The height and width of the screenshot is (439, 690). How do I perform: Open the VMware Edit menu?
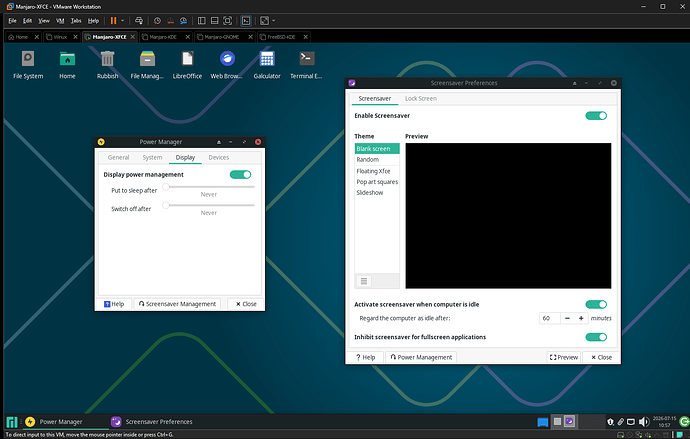[27, 21]
